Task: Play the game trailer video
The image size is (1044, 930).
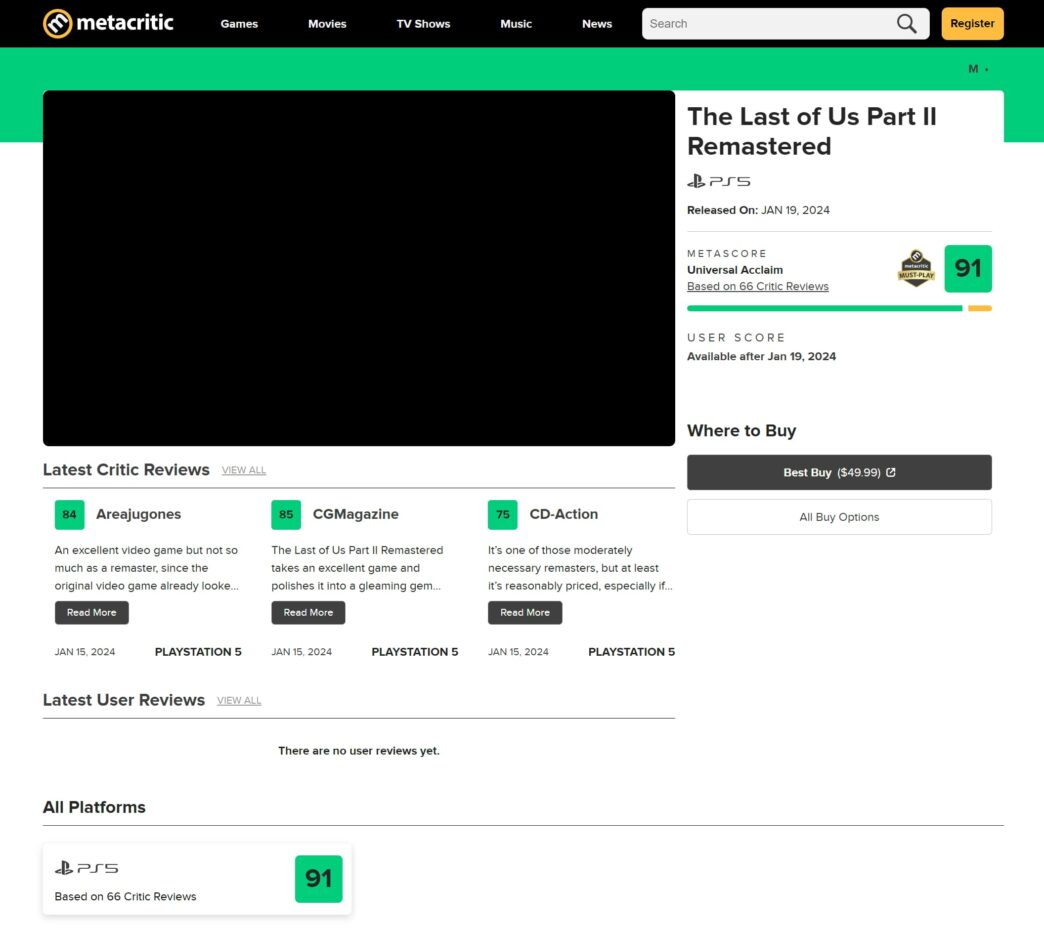Action: click(x=359, y=268)
